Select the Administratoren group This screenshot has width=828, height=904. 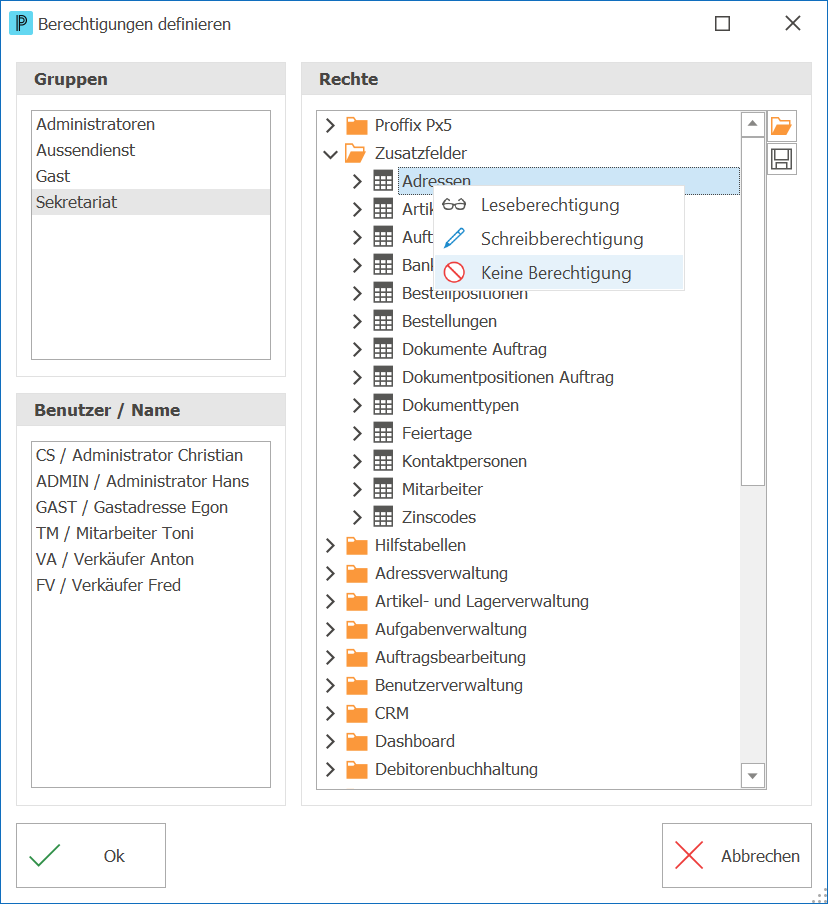pos(150,125)
